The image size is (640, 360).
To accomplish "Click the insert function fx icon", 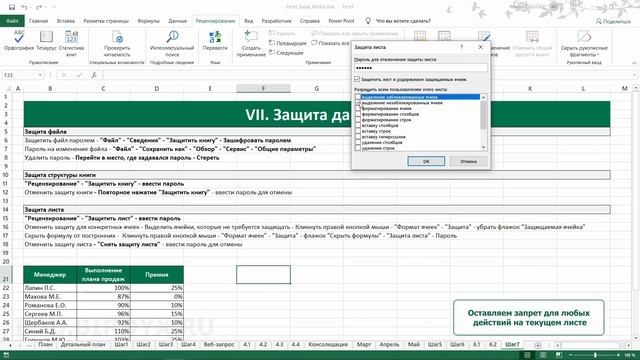I will point(94,75).
